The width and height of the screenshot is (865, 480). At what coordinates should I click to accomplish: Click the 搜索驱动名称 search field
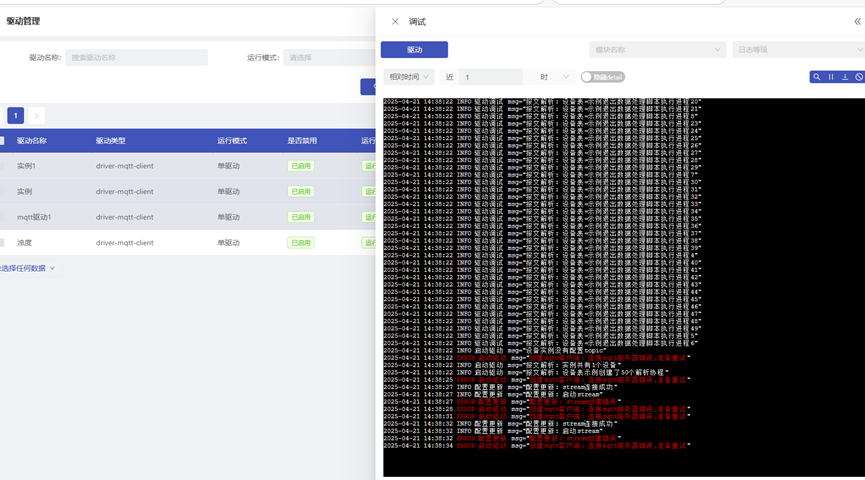pos(136,58)
